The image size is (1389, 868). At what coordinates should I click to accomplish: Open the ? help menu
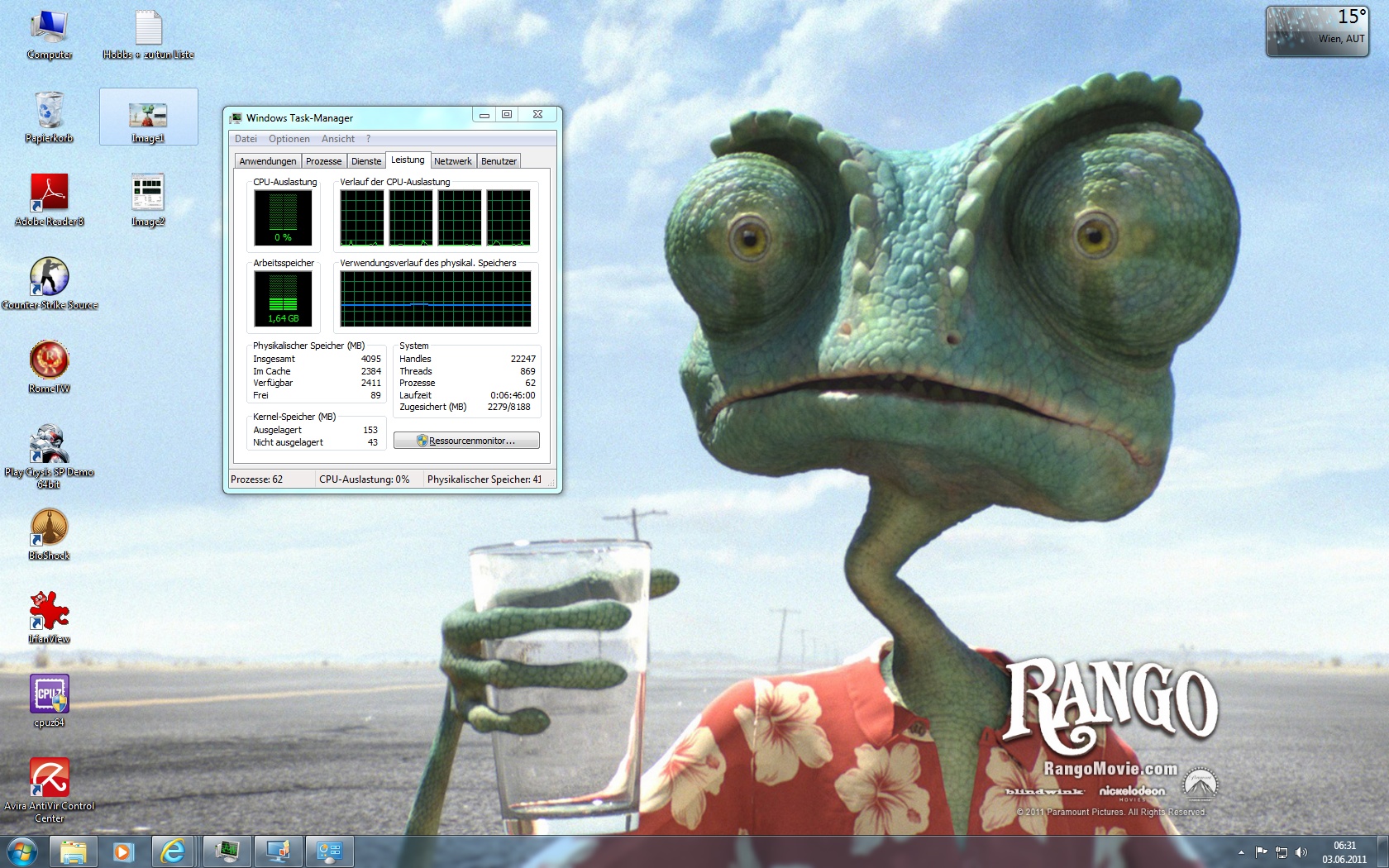coord(369,139)
